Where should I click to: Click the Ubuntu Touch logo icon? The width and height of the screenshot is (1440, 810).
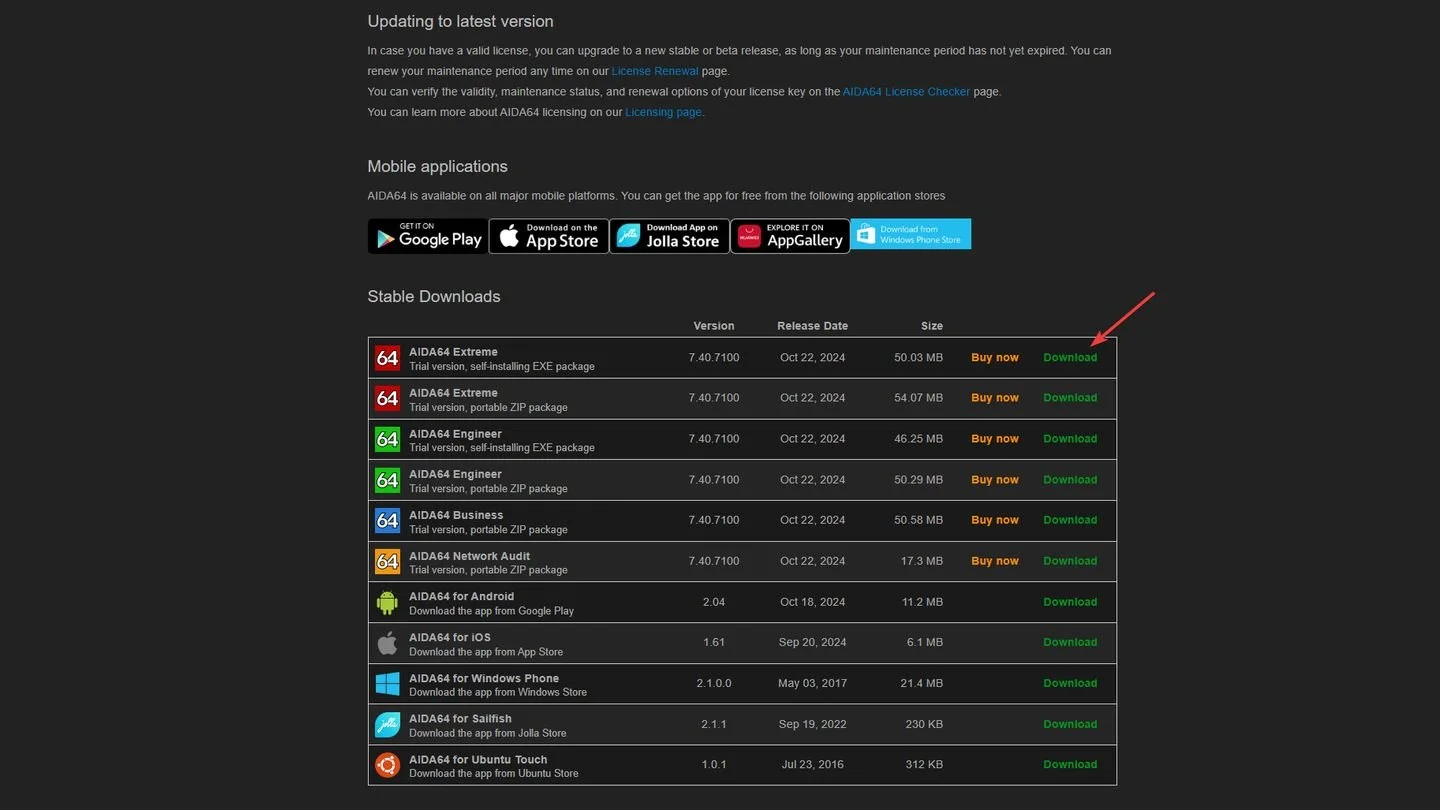pyautogui.click(x=387, y=765)
